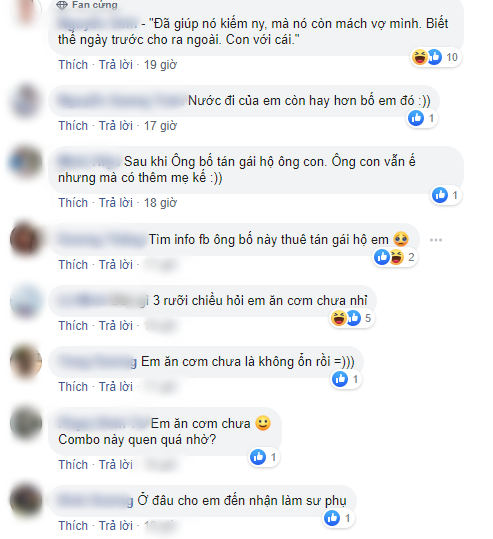Image resolution: width=493 pixels, height=539 pixels.
Task: Open the '17 giờ' timestamp link
Action: (160, 126)
